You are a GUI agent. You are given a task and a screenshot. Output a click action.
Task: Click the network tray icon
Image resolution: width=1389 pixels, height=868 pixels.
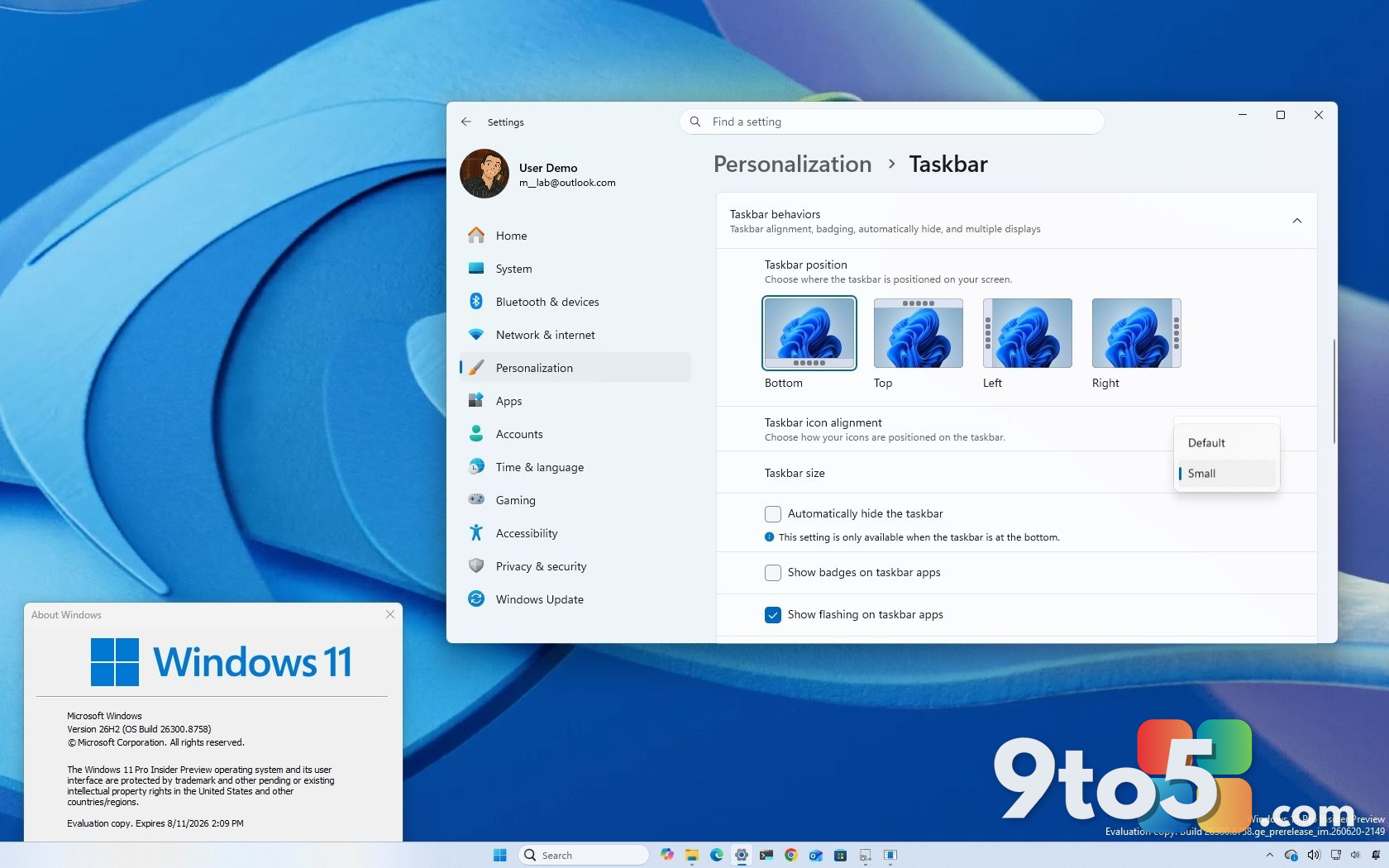1335,855
